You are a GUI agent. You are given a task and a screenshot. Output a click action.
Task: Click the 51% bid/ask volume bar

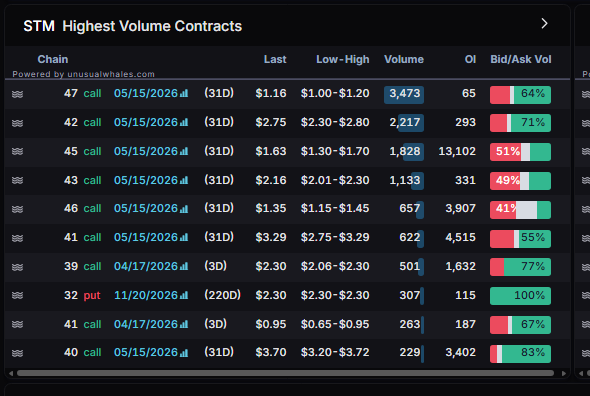(520, 152)
